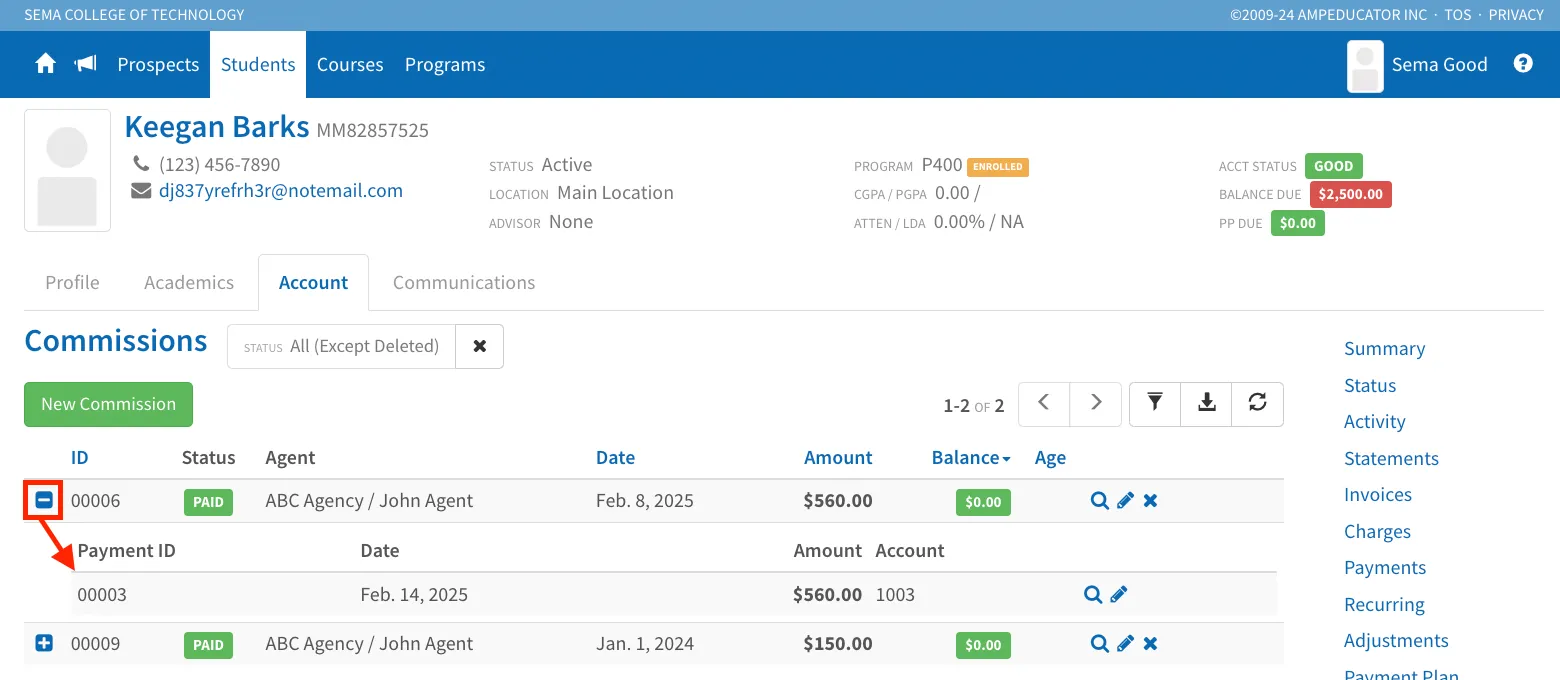Open the filter funnel button

[x=1155, y=402]
